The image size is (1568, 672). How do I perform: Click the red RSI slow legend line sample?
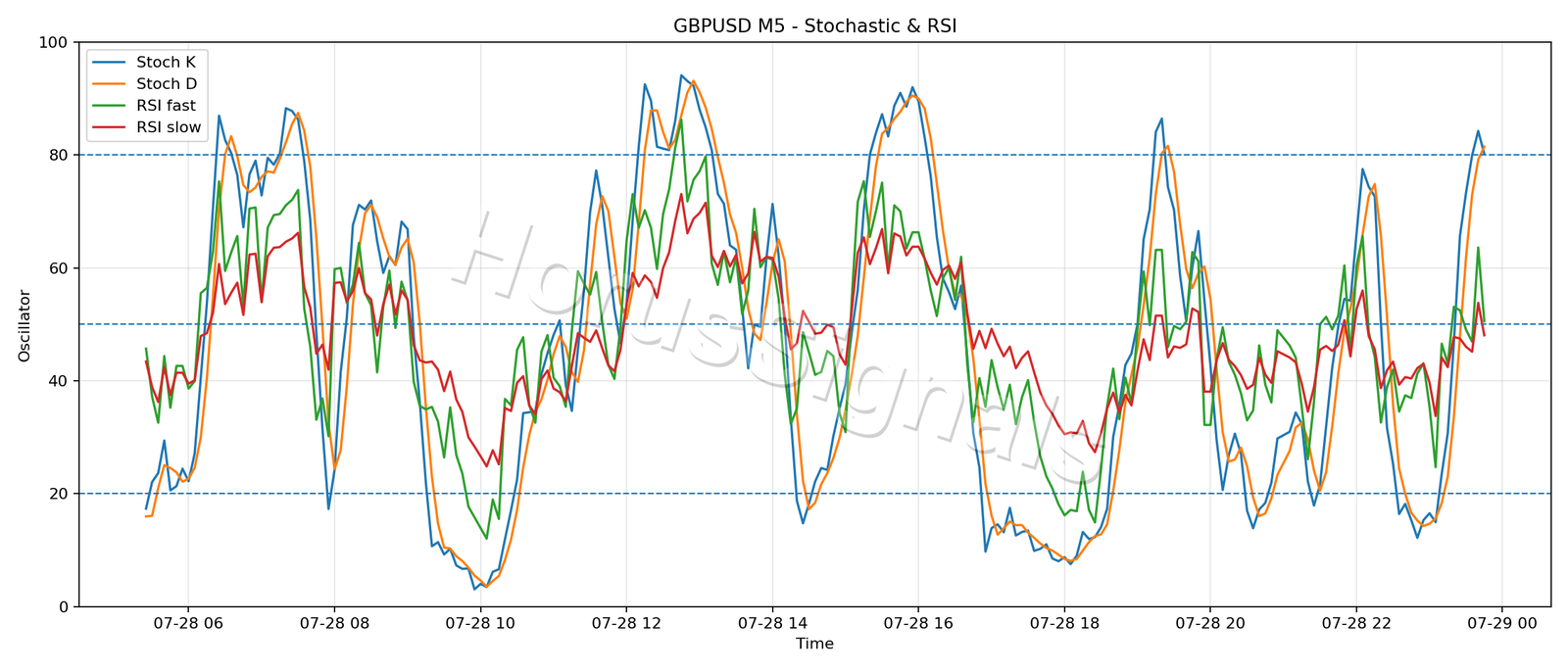109,127
